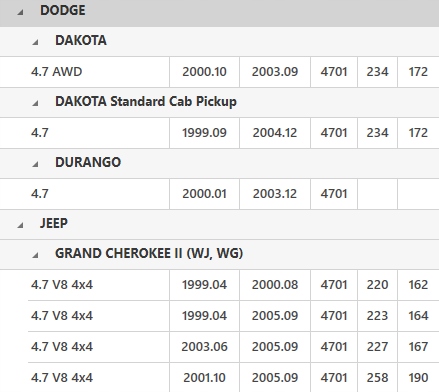Screen dimensions: 439x392
Task: Select the DODGE group header
Action: (x=219, y=13)
